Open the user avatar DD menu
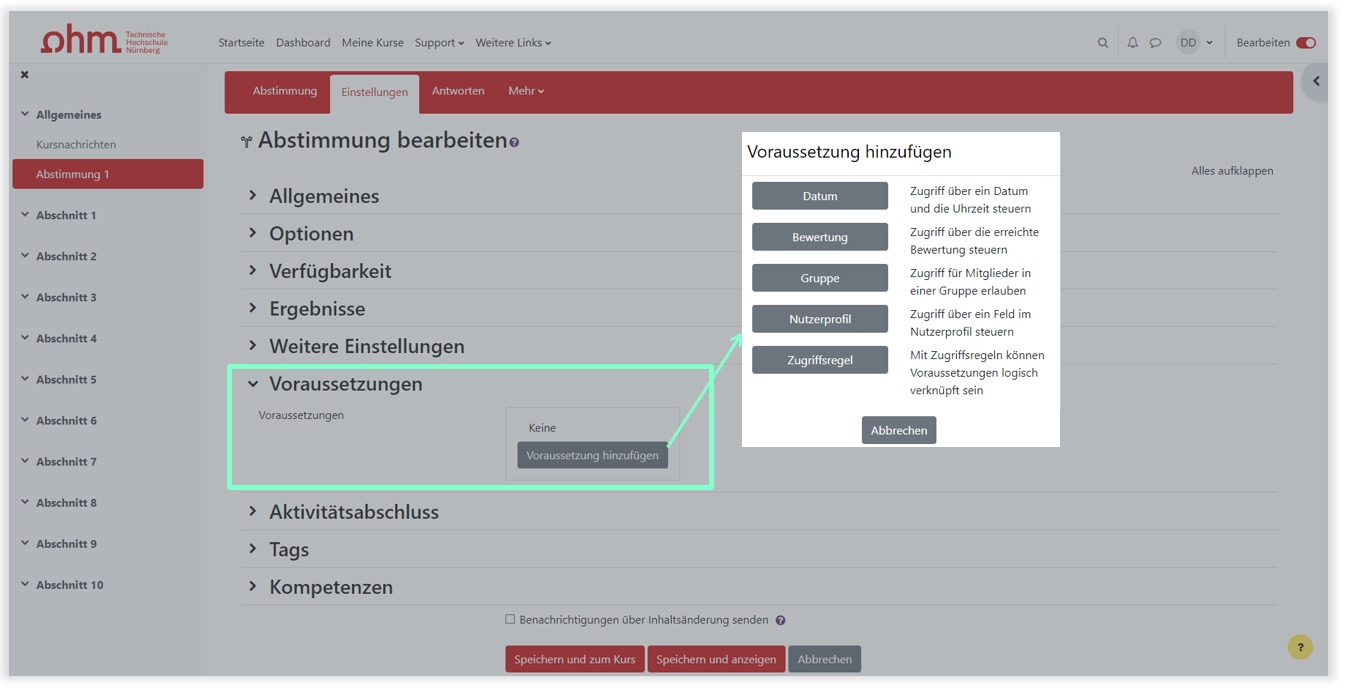This screenshot has height=696, width=1349. [1194, 43]
